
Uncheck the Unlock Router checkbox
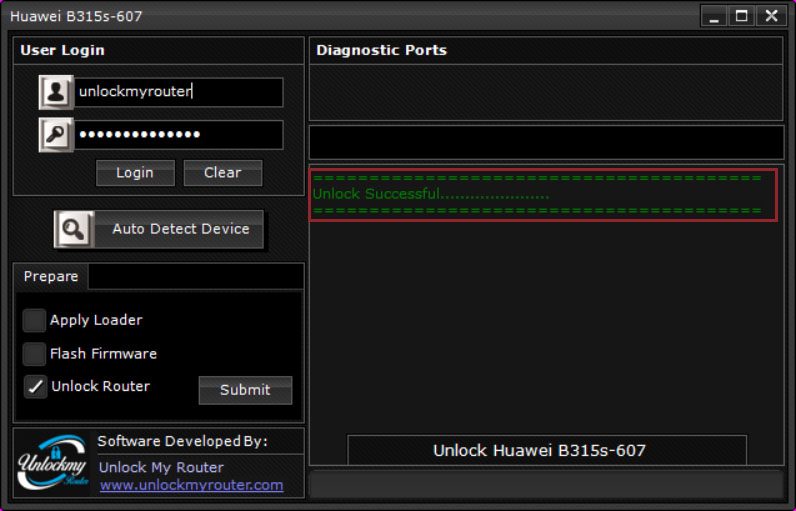pyautogui.click(x=35, y=387)
